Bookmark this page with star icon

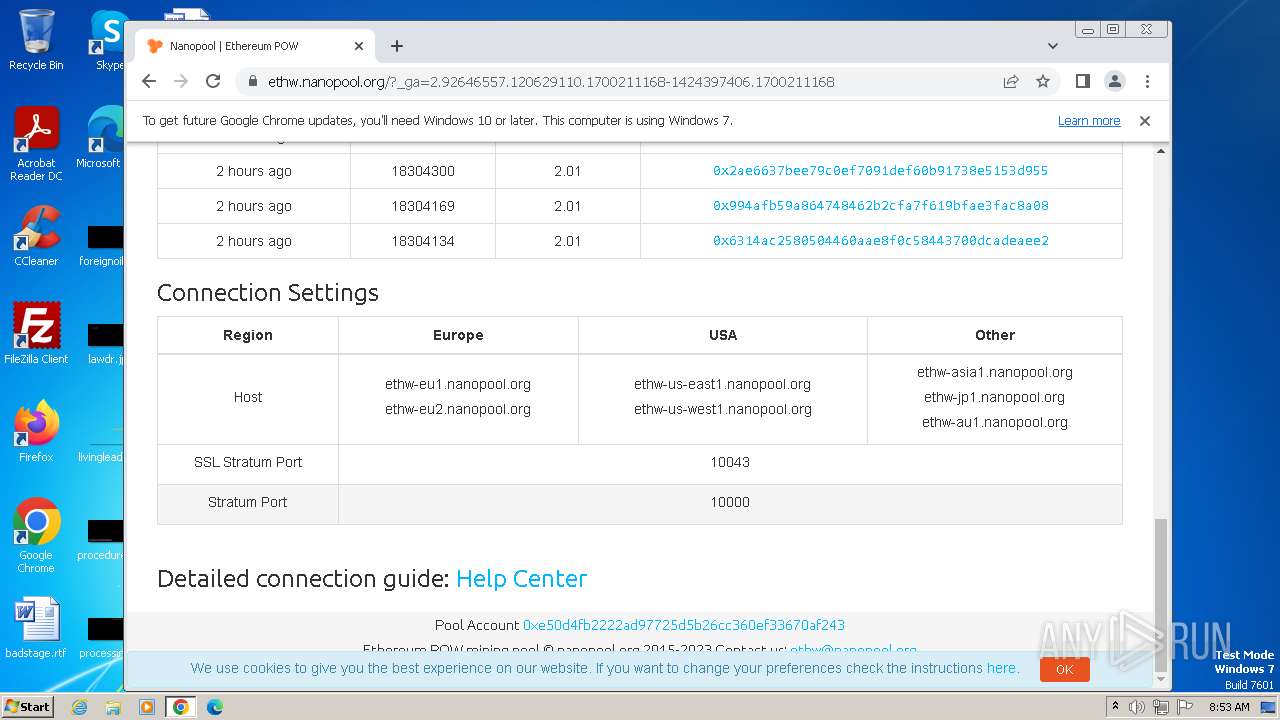(x=1043, y=81)
